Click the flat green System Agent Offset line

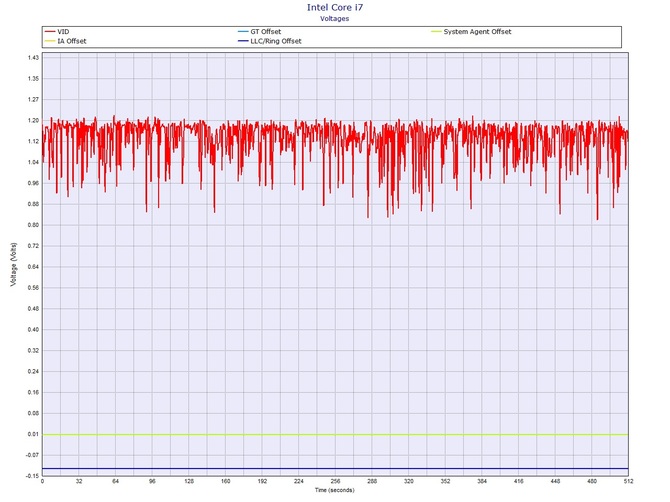(x=335, y=435)
